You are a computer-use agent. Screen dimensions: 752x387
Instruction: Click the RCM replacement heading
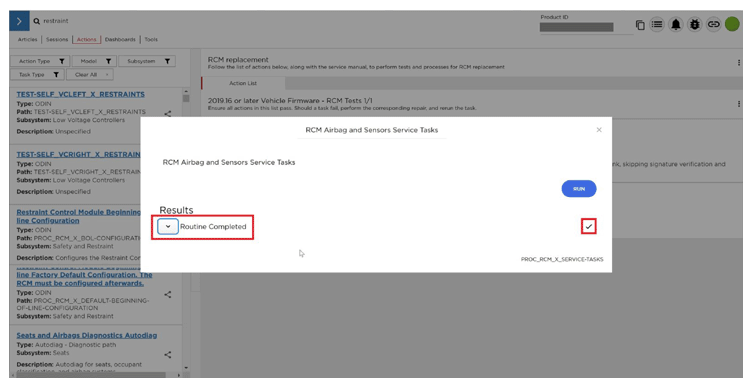point(238,59)
